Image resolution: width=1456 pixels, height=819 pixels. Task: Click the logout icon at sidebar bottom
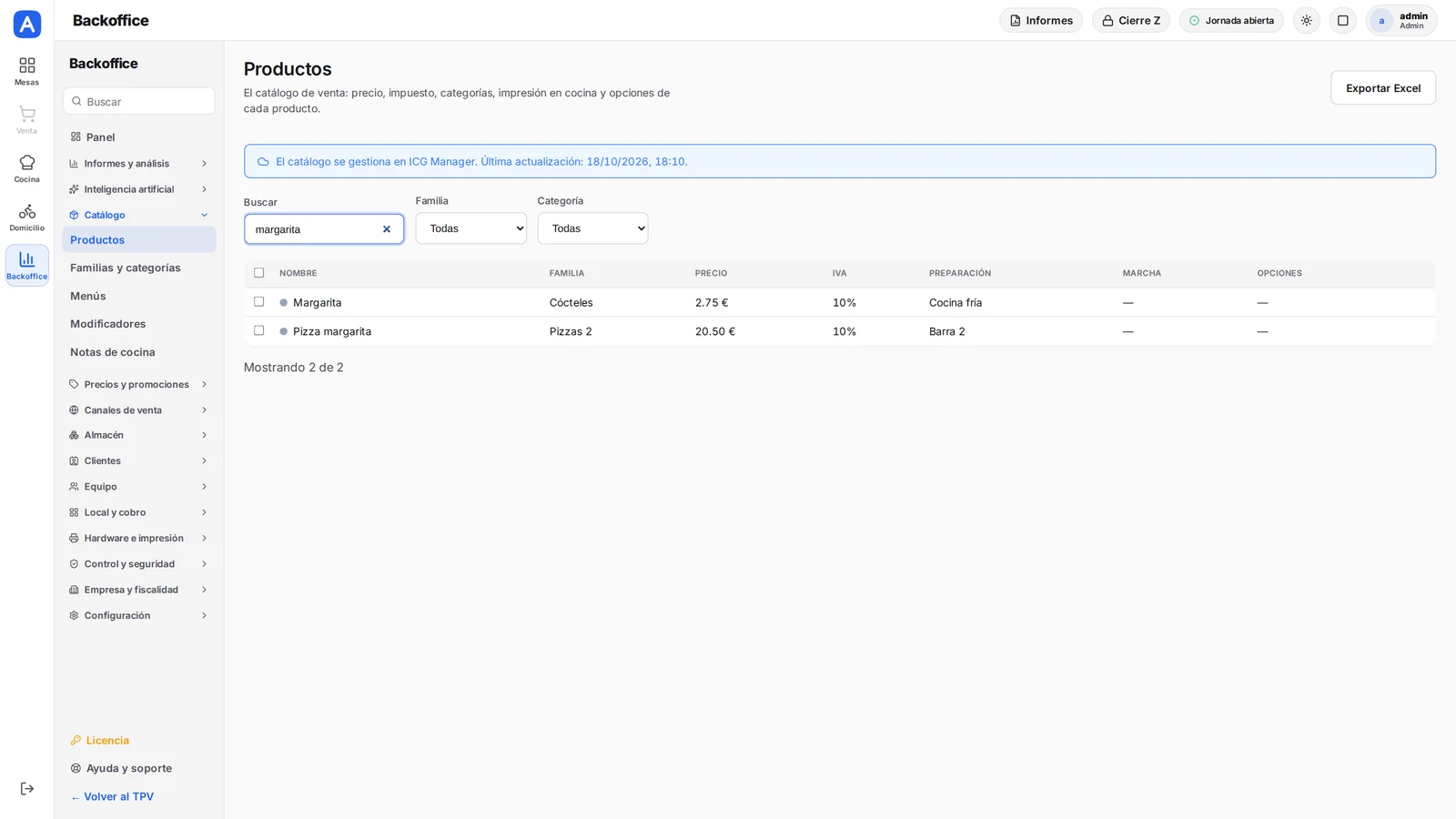tap(26, 789)
